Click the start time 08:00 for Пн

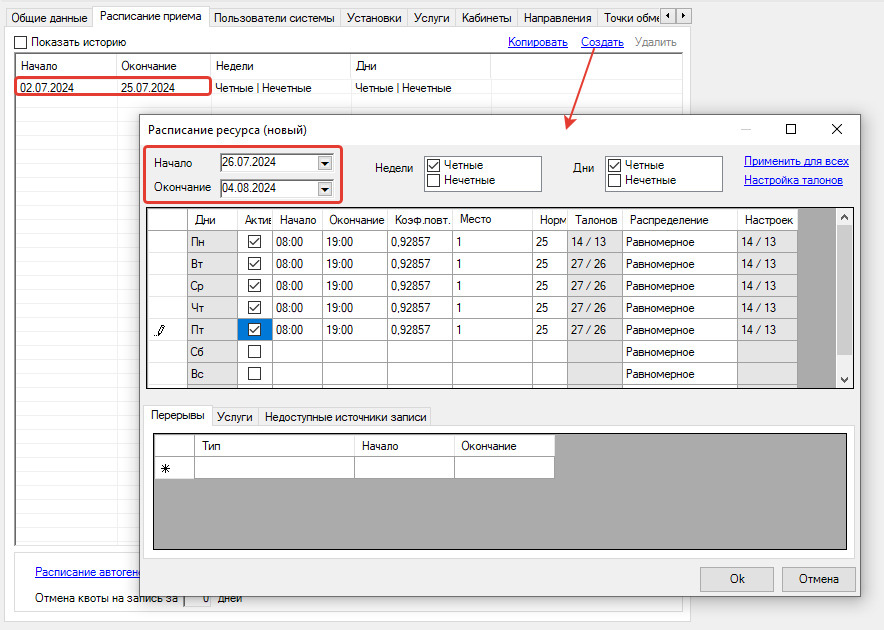(x=297, y=242)
